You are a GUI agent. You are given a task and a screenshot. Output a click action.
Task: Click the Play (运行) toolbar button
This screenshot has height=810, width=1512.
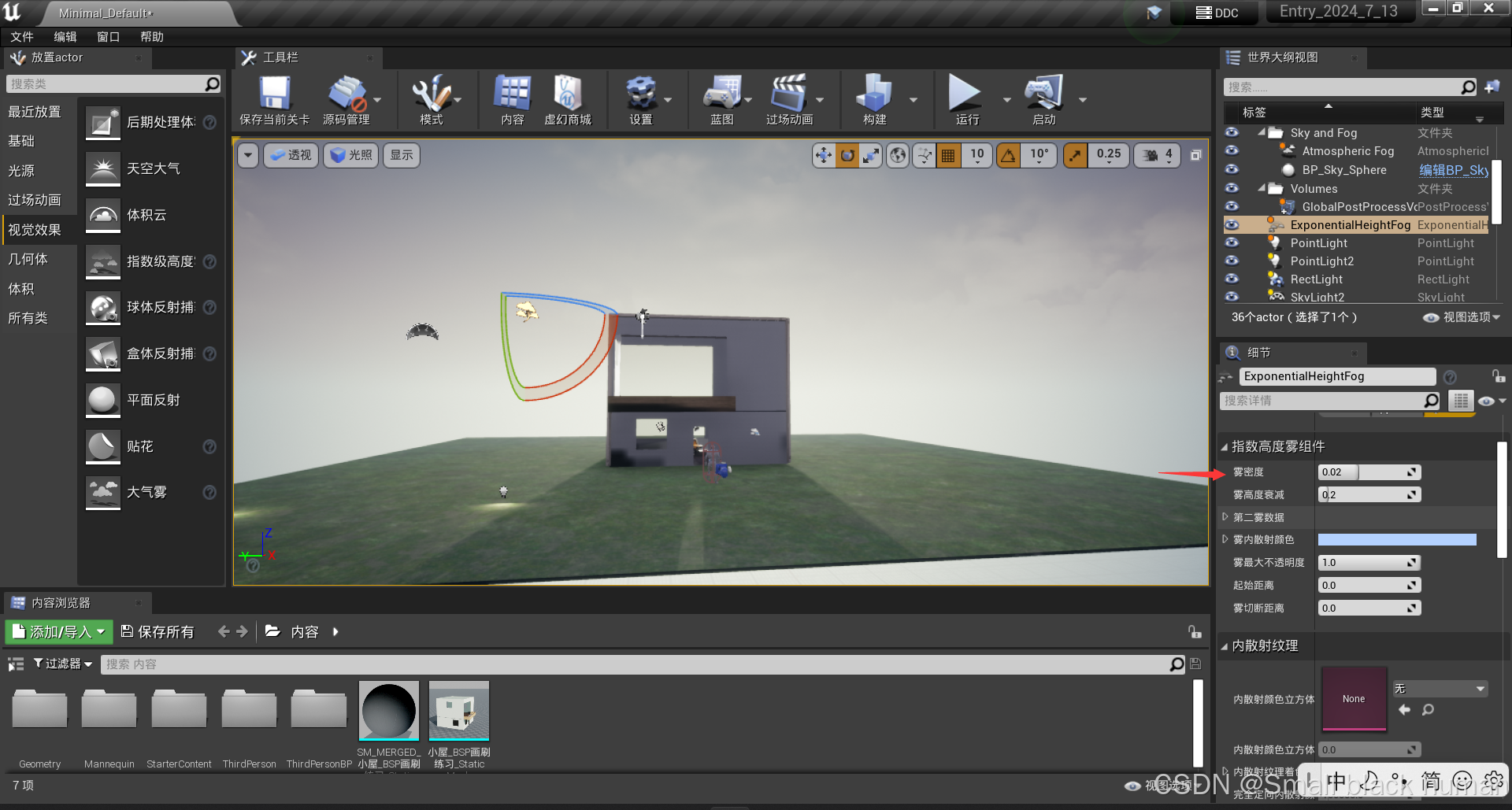click(965, 94)
